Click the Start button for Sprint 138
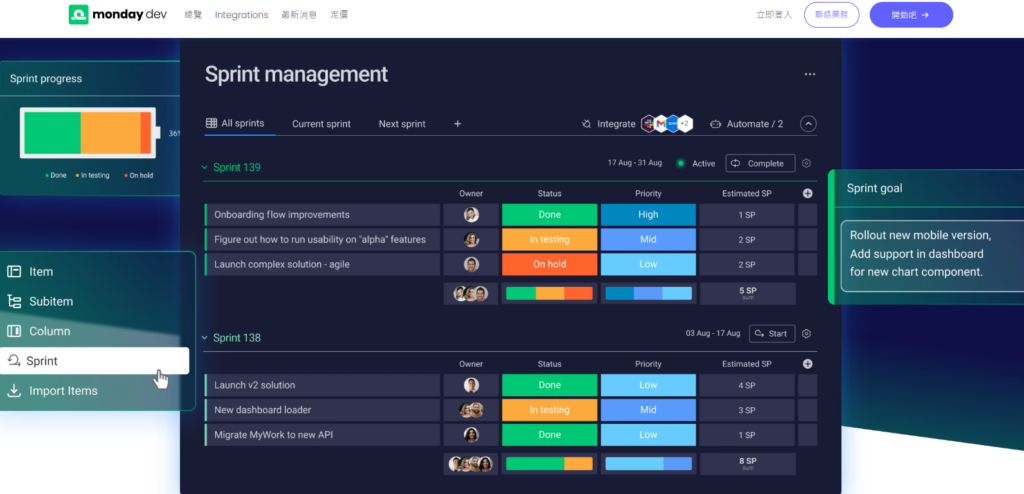Viewport: 1024px width, 494px height. click(x=772, y=334)
